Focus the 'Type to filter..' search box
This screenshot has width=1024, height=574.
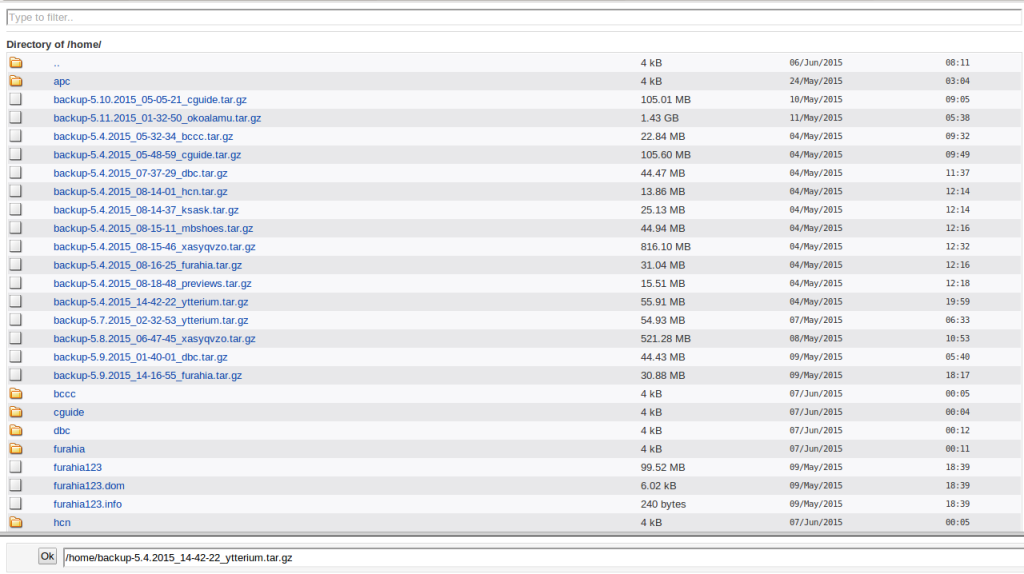pos(512,17)
